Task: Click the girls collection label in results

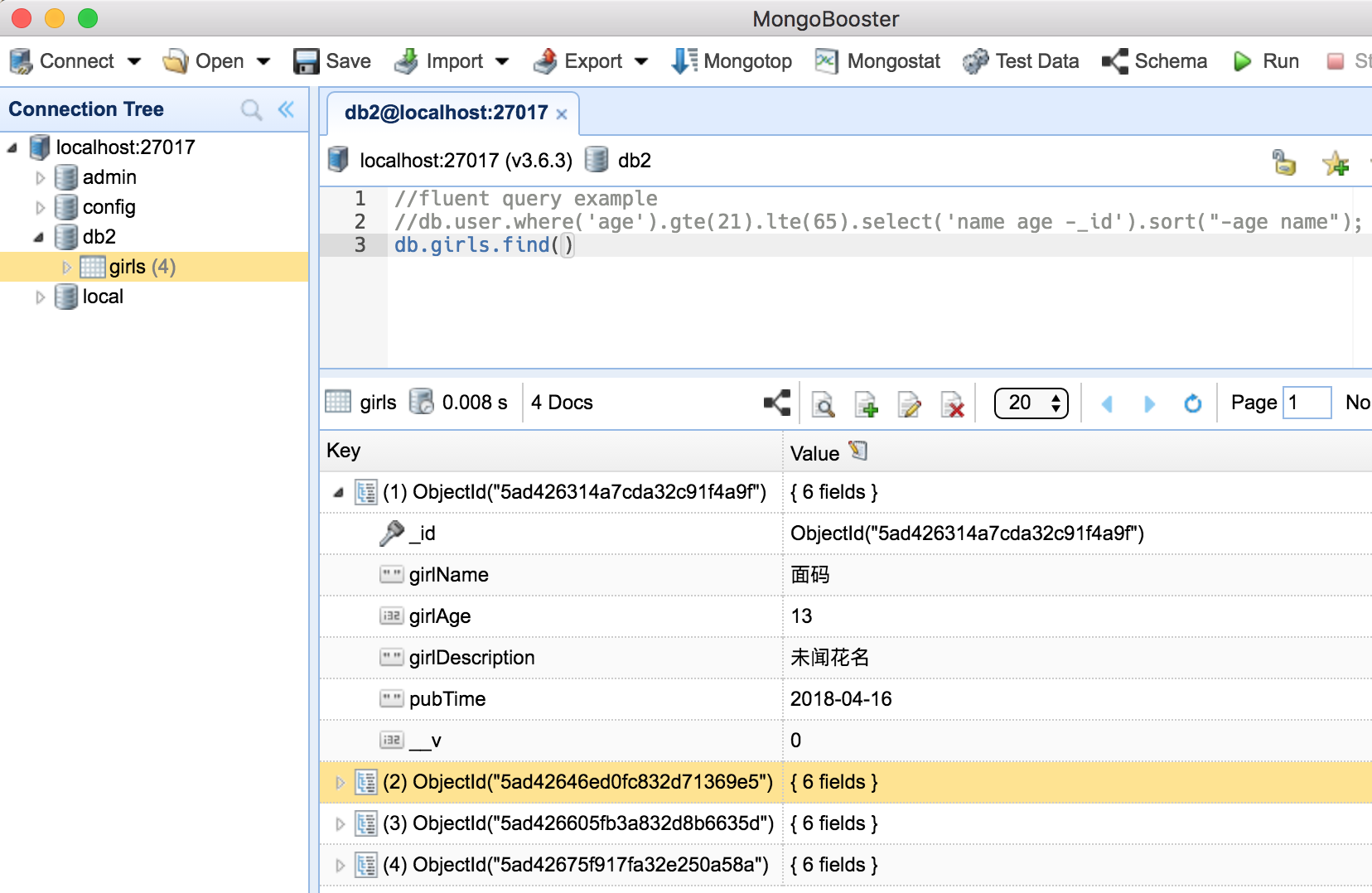Action: 378,403
